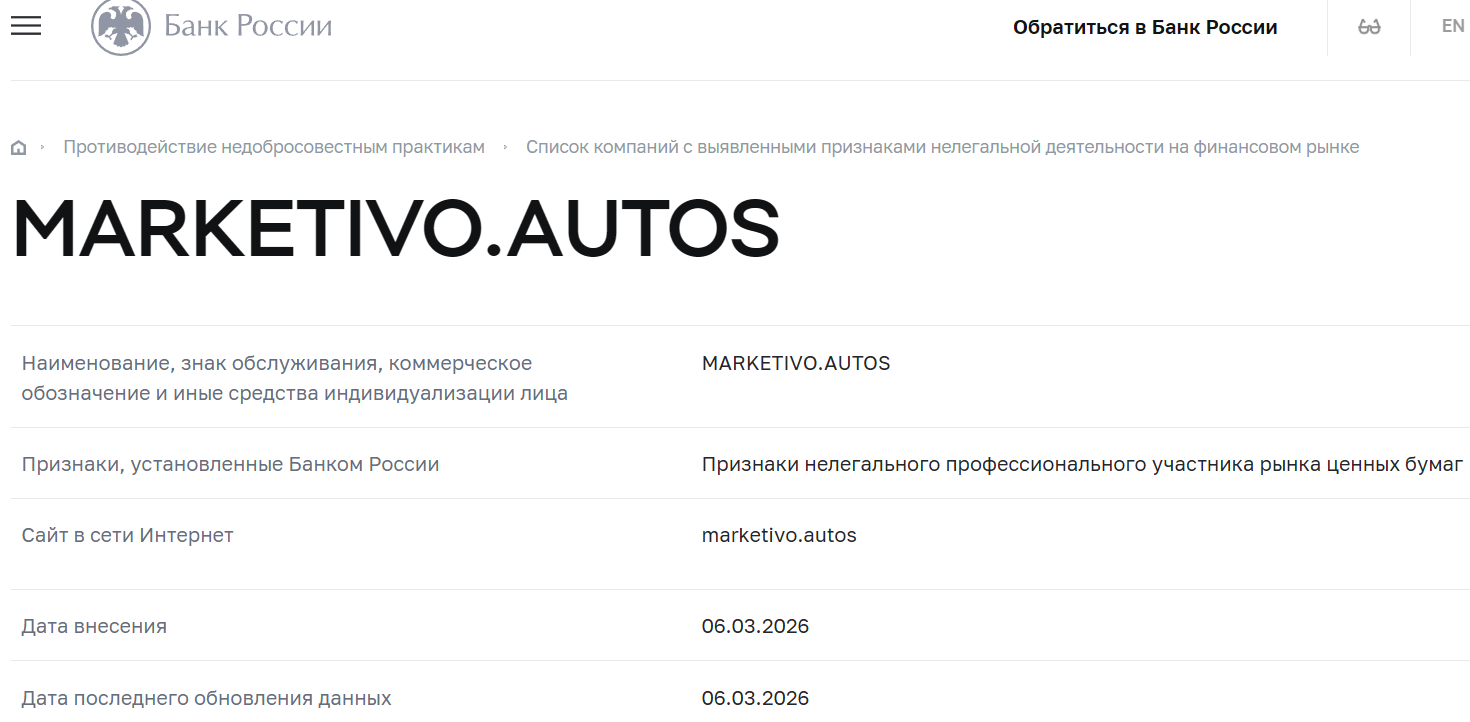Select the MARKETIVO.AUTOS page heading

[394, 228]
